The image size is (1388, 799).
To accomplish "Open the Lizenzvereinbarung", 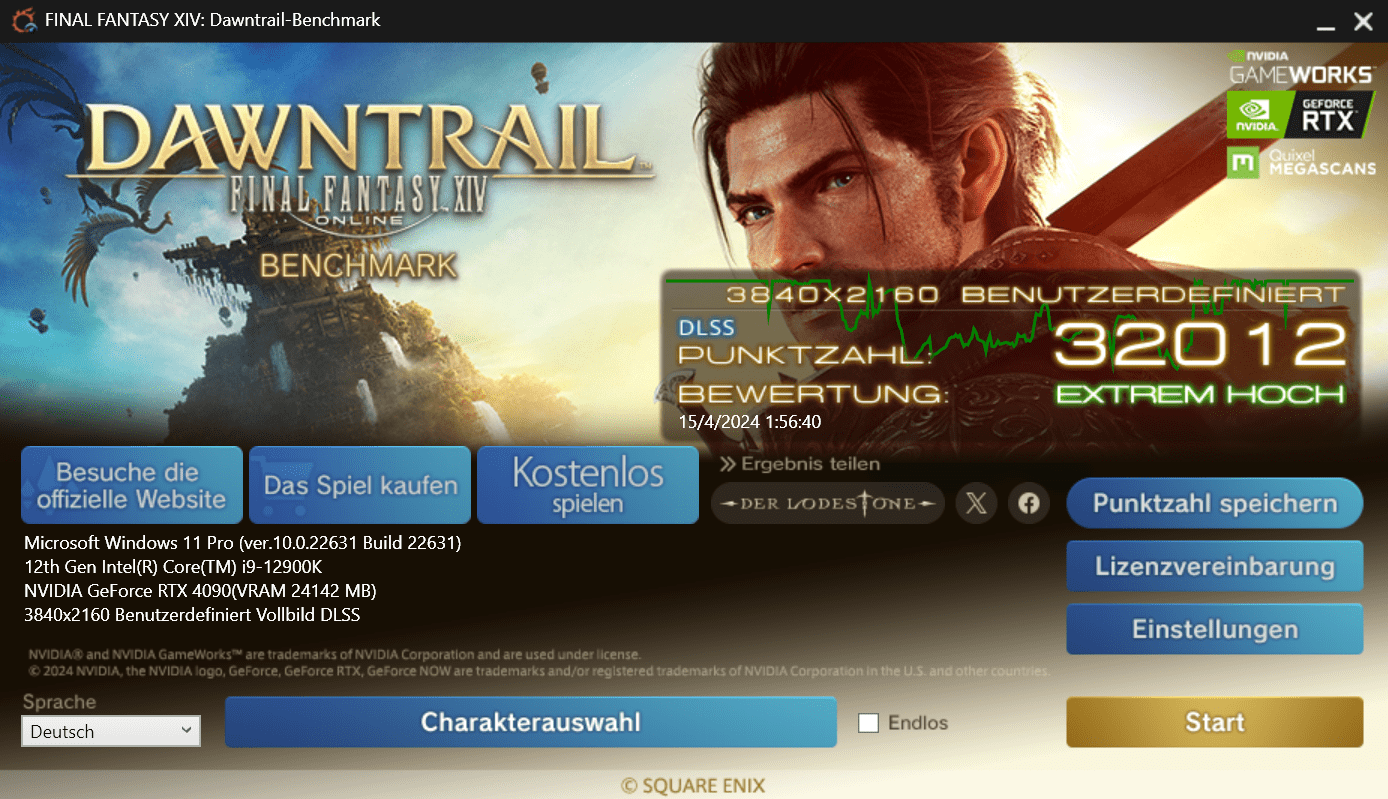I will click(1215, 566).
